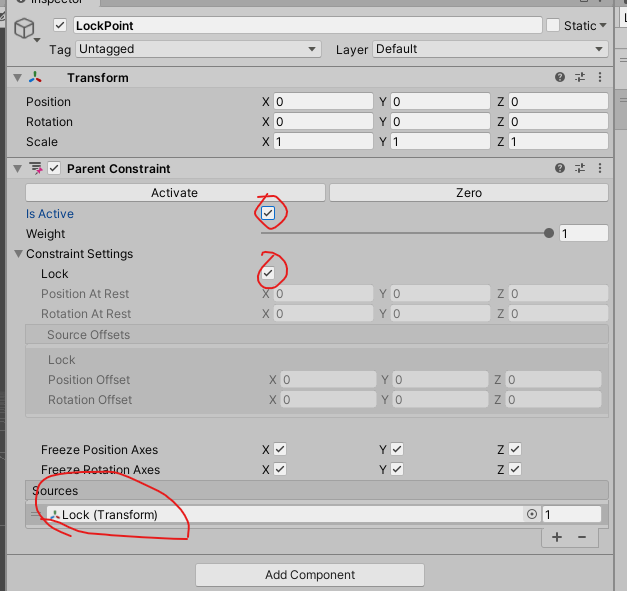Image resolution: width=627 pixels, height=591 pixels.
Task: Open Parent Constraint help reference
Action: tap(560, 168)
